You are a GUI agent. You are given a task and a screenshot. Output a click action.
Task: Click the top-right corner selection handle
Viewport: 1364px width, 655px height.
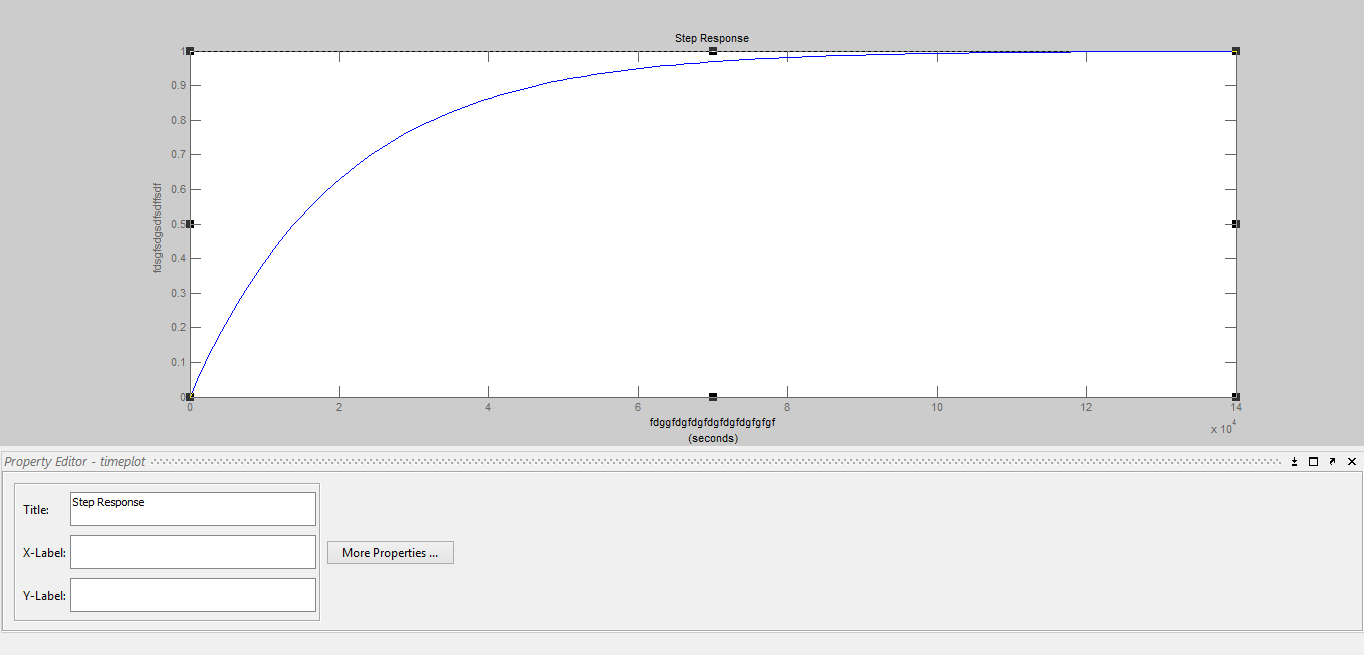(1236, 51)
